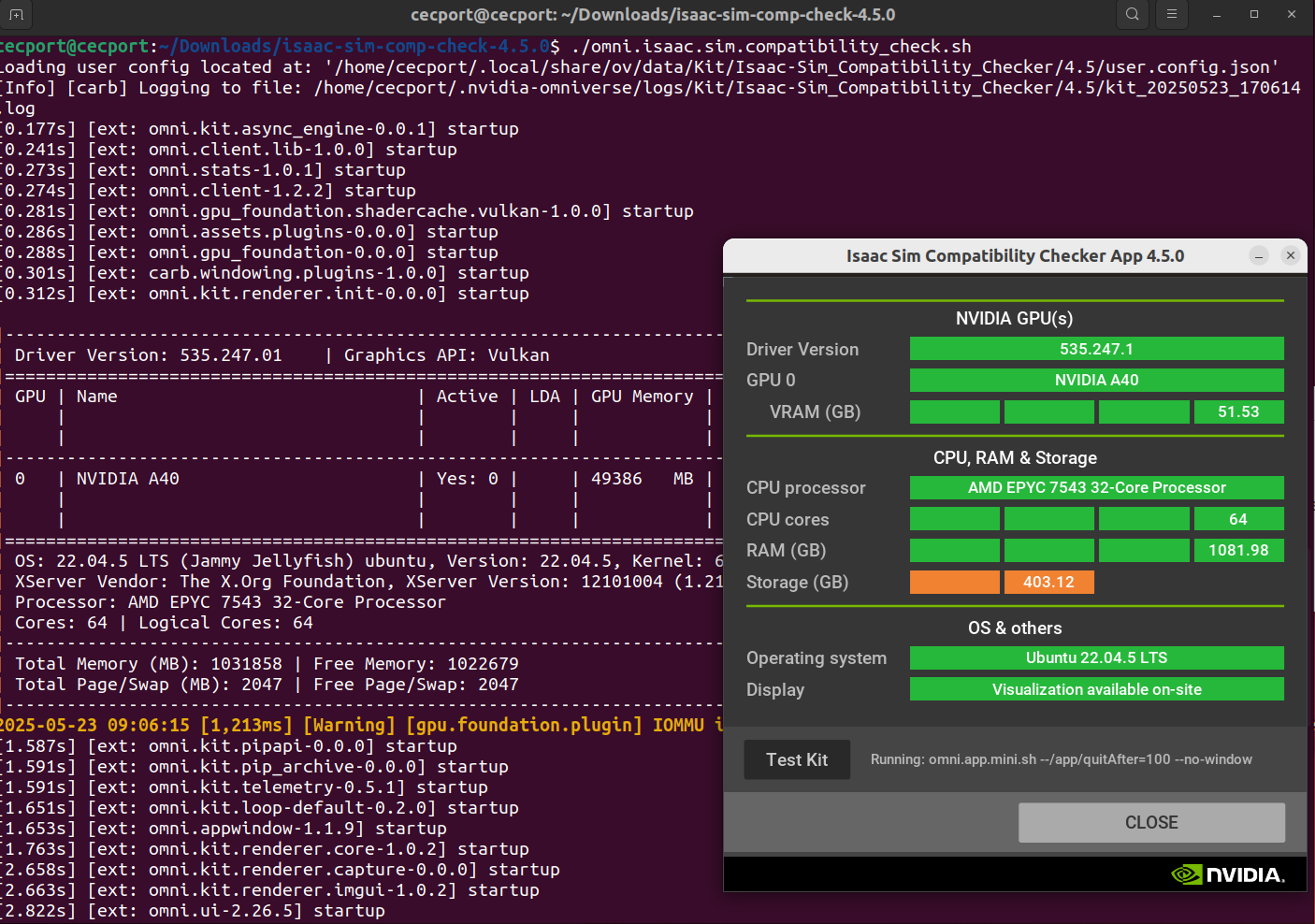
Task: Maximize the terminal window
Action: pyautogui.click(x=1254, y=14)
